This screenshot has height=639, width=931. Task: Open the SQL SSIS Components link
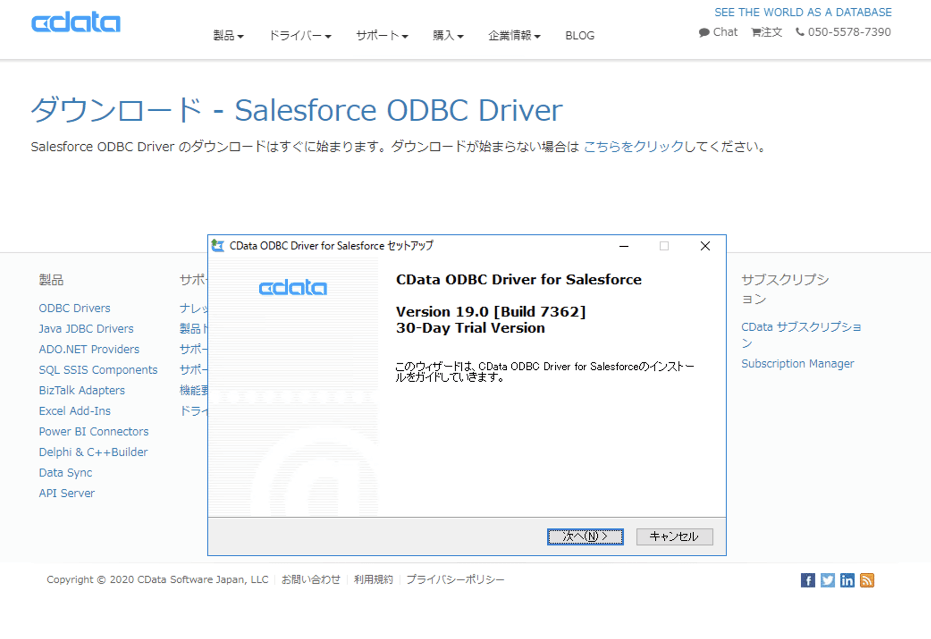(98, 370)
